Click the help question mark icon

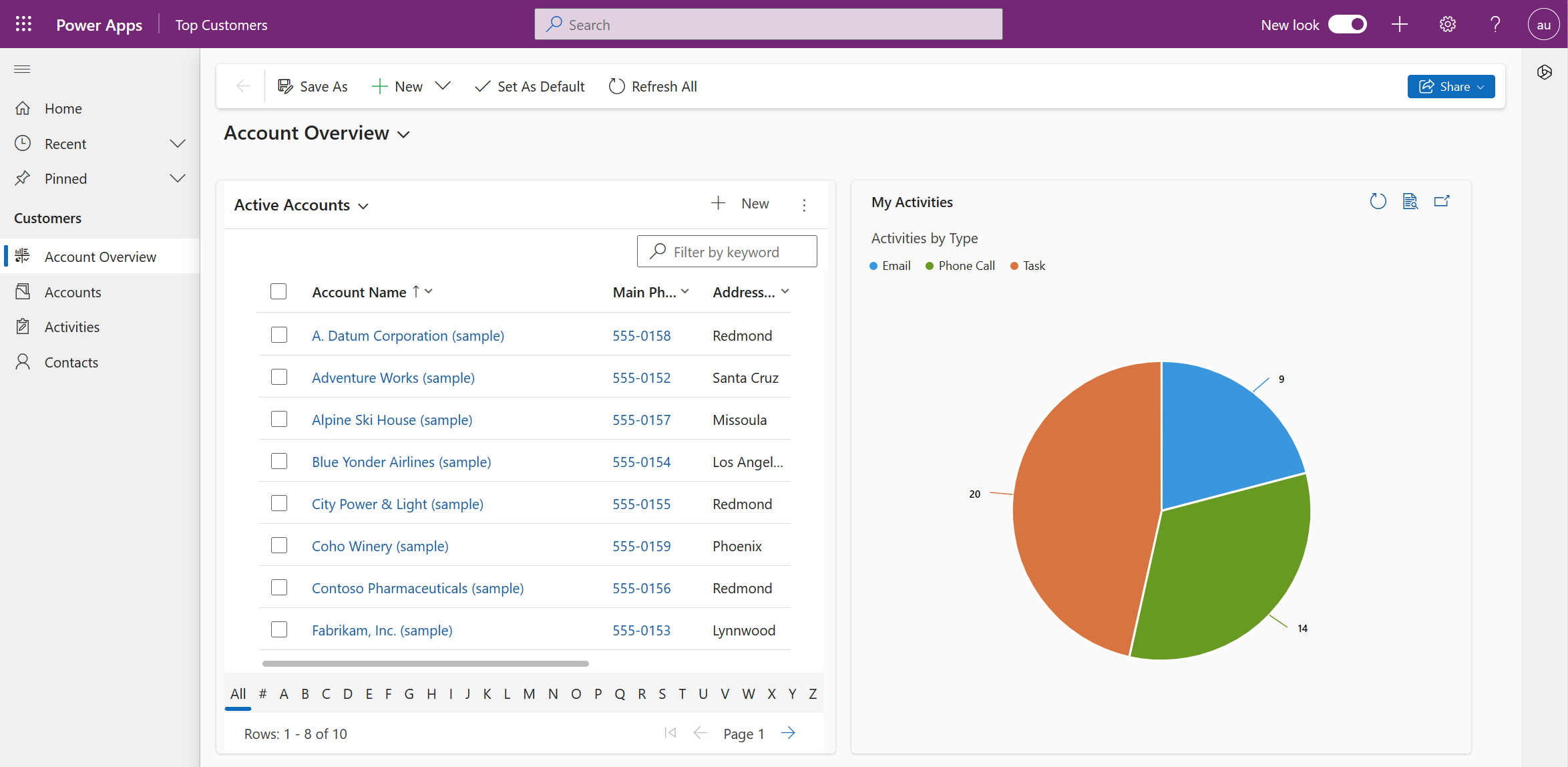pos(1495,24)
